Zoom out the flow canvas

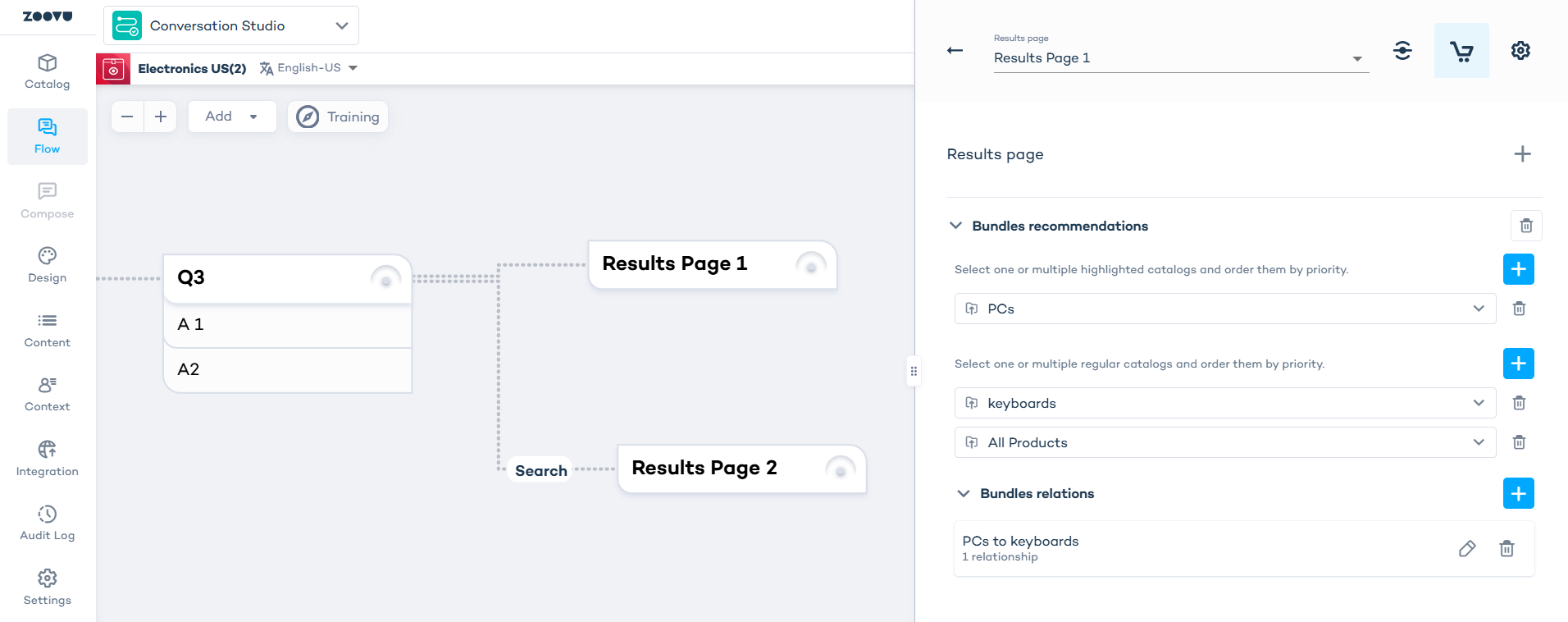(127, 117)
